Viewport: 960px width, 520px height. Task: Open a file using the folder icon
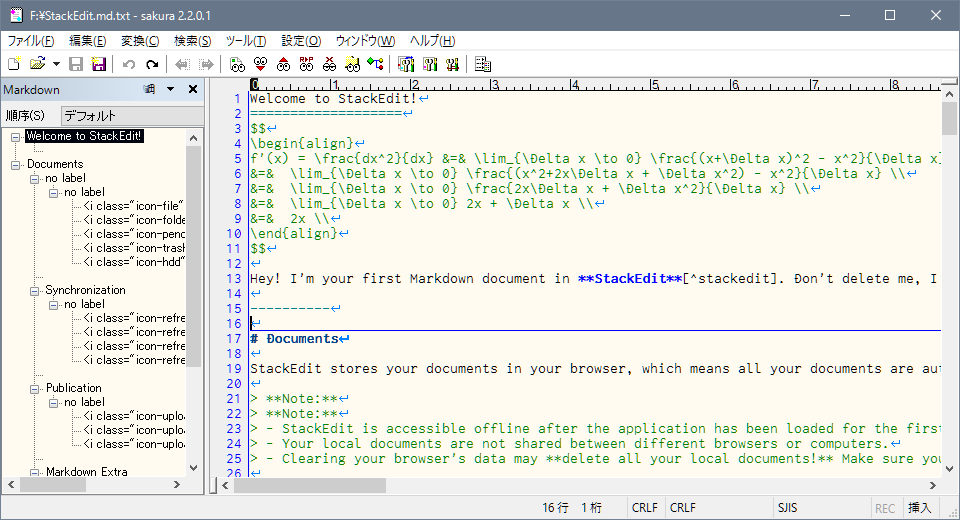37,64
